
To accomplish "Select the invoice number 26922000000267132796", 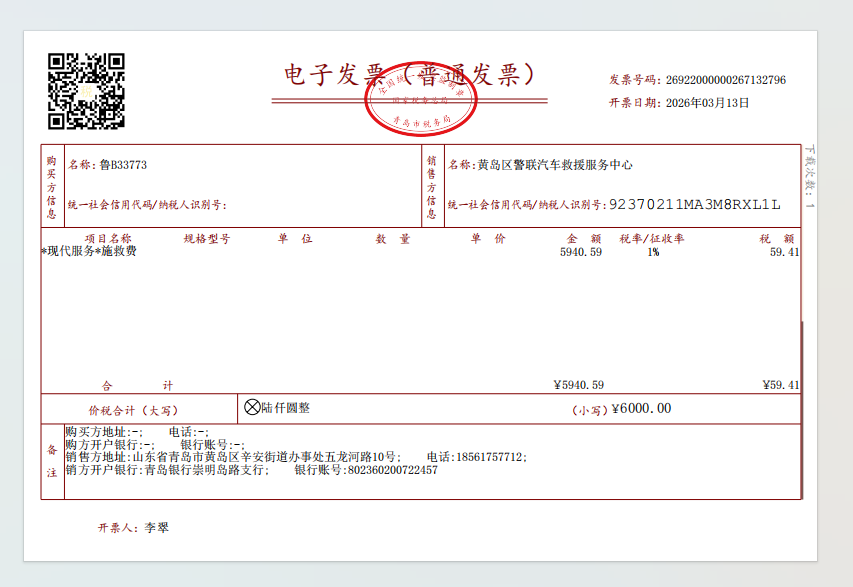I will tap(725, 80).
